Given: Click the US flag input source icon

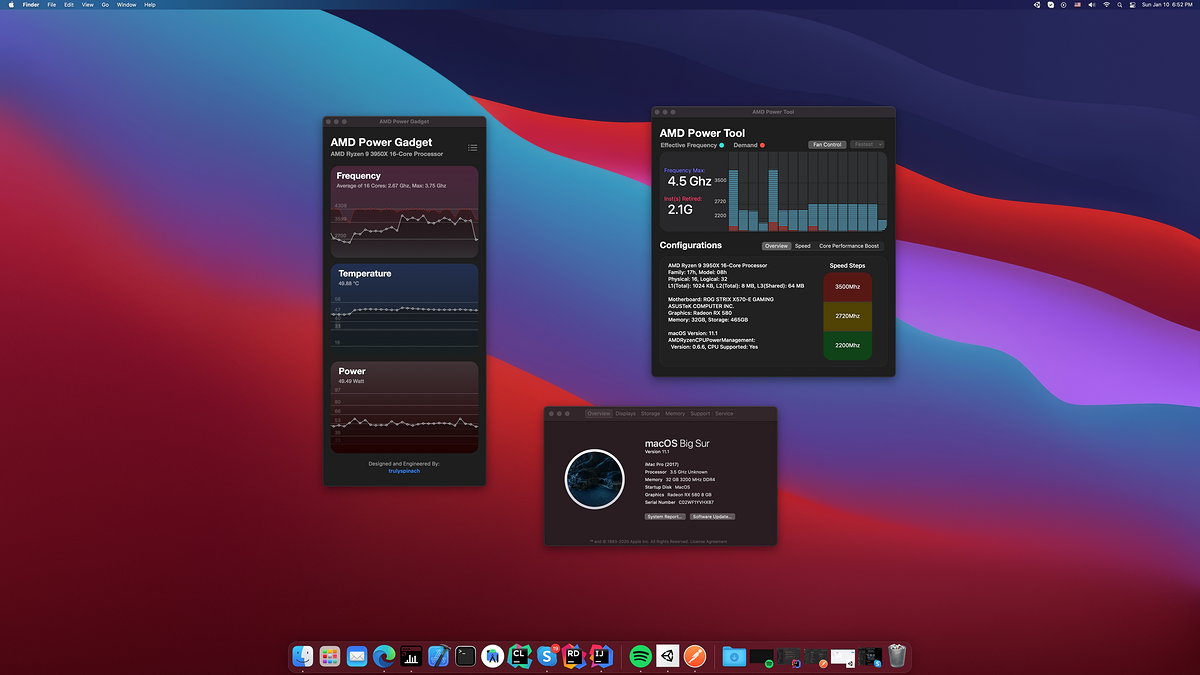Looking at the screenshot, I should point(1077,5).
